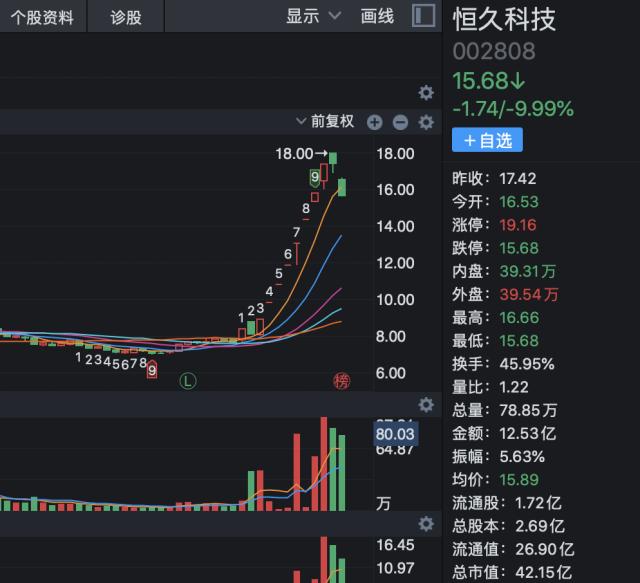Click the green L marker on chart
This screenshot has height=583, width=640.
click(x=188, y=381)
